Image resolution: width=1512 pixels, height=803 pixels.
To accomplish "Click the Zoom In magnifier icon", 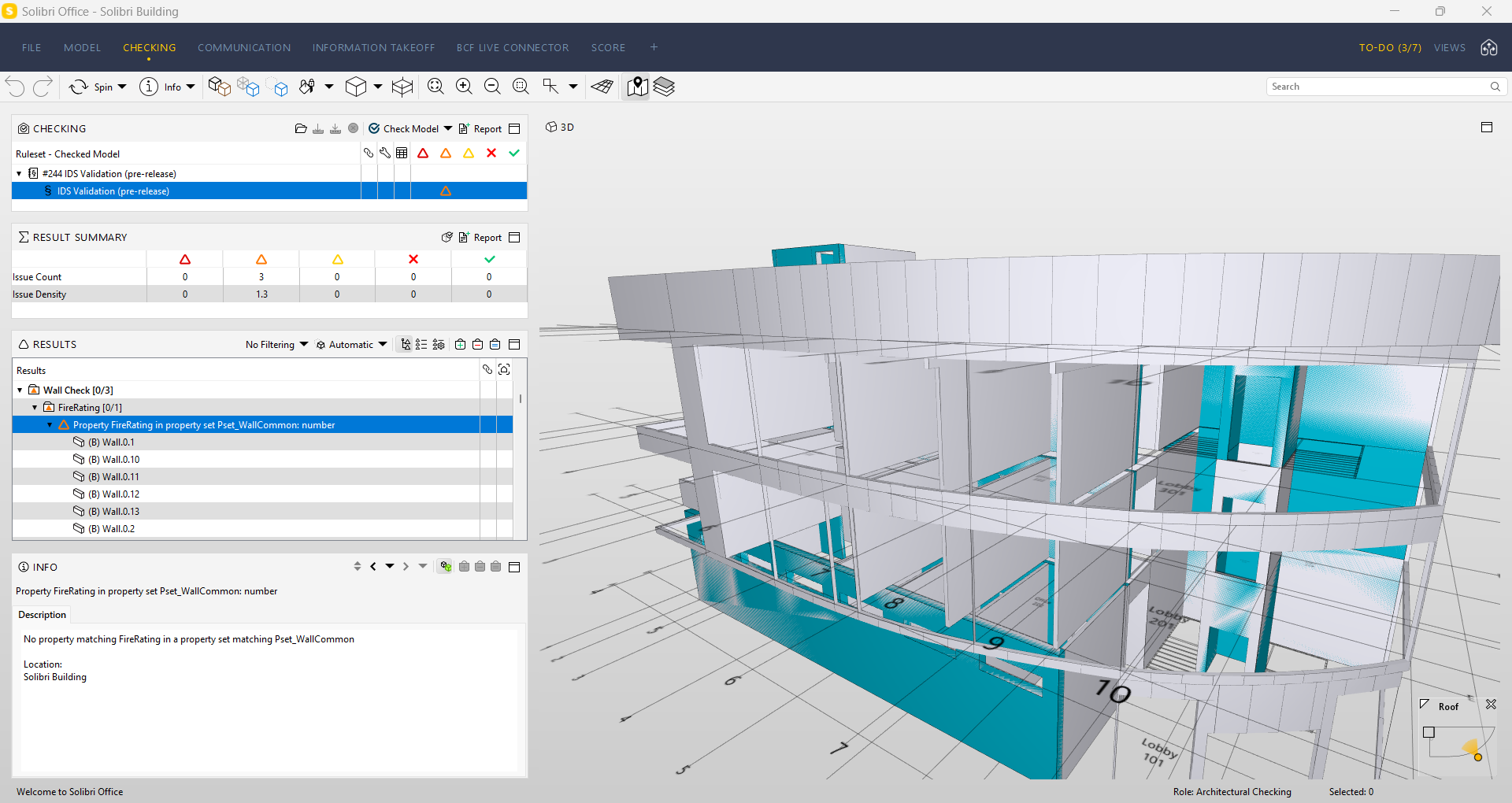I will click(464, 87).
